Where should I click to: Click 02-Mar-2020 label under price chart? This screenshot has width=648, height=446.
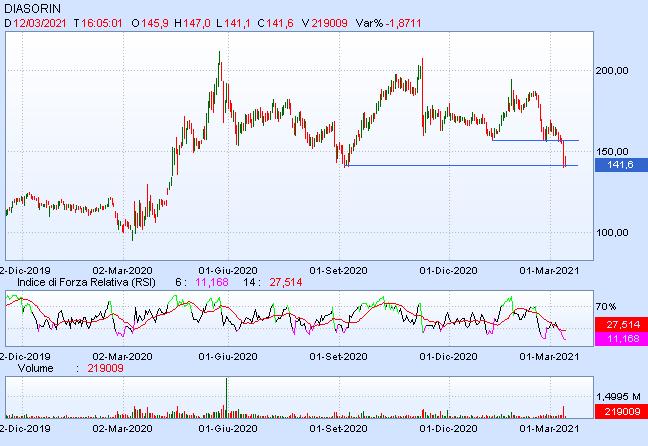[122, 271]
